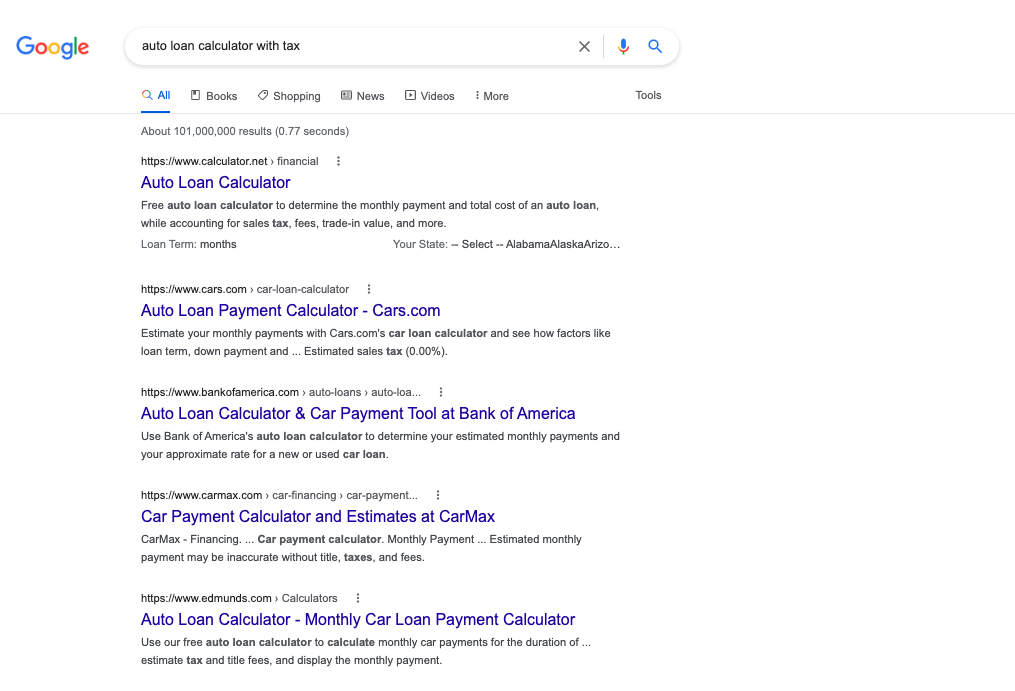The width and height of the screenshot is (1015, 691).
Task: Switch to Books tab
Action: 214,96
